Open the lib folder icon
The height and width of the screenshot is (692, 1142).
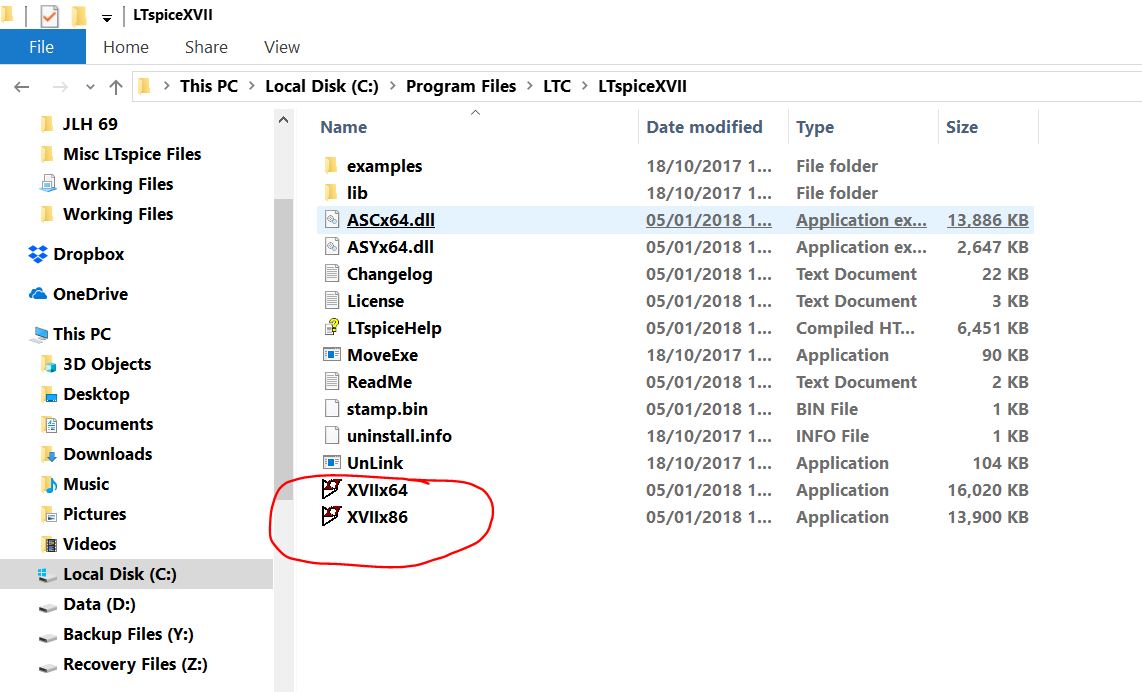click(x=331, y=192)
